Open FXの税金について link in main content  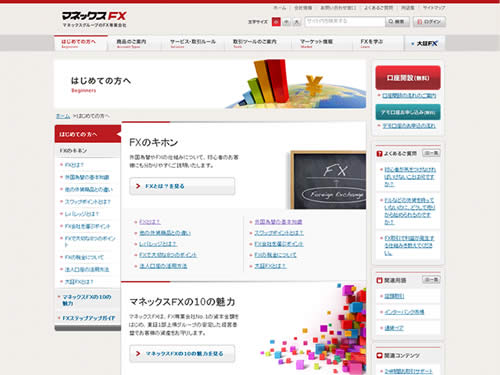275,255
